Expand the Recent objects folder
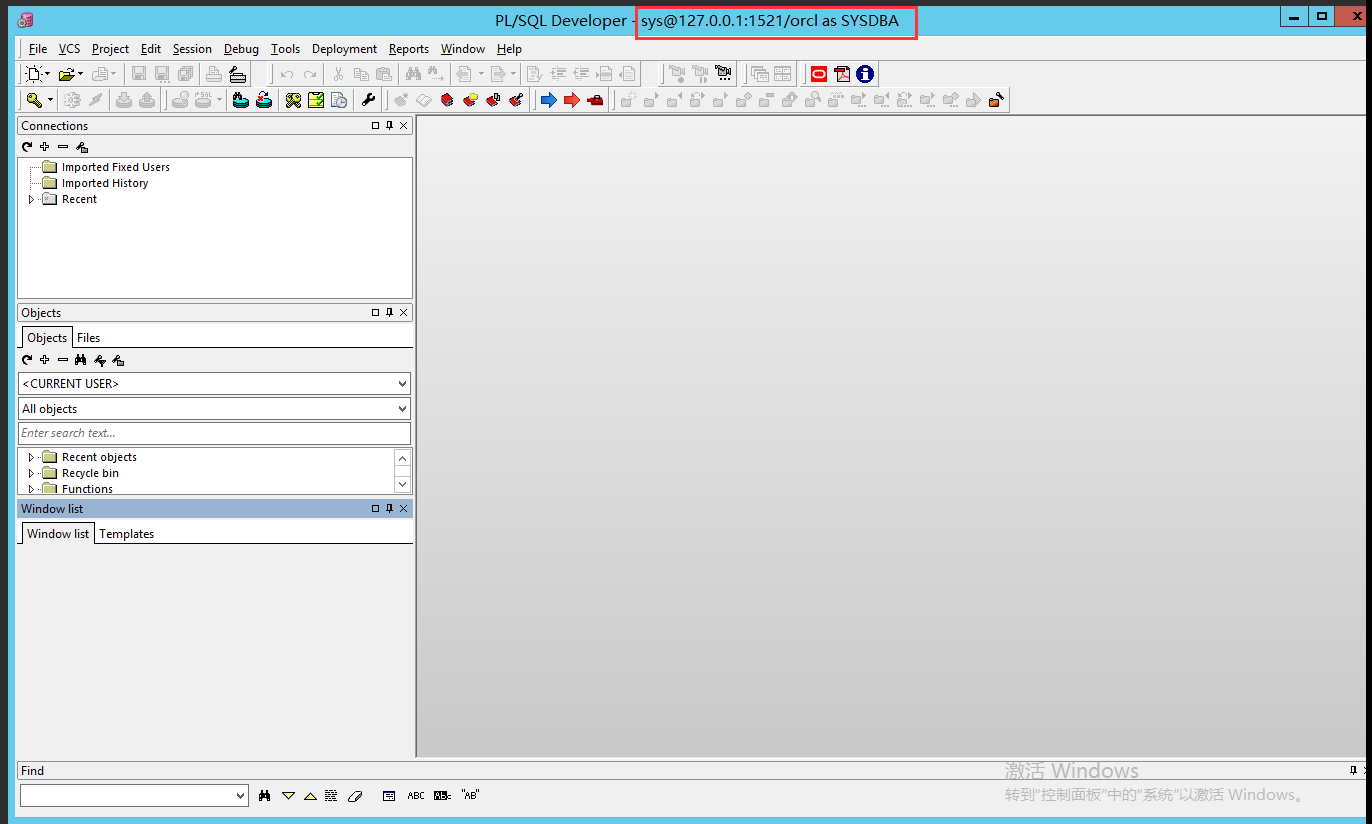The height and width of the screenshot is (824, 1372). click(x=31, y=458)
